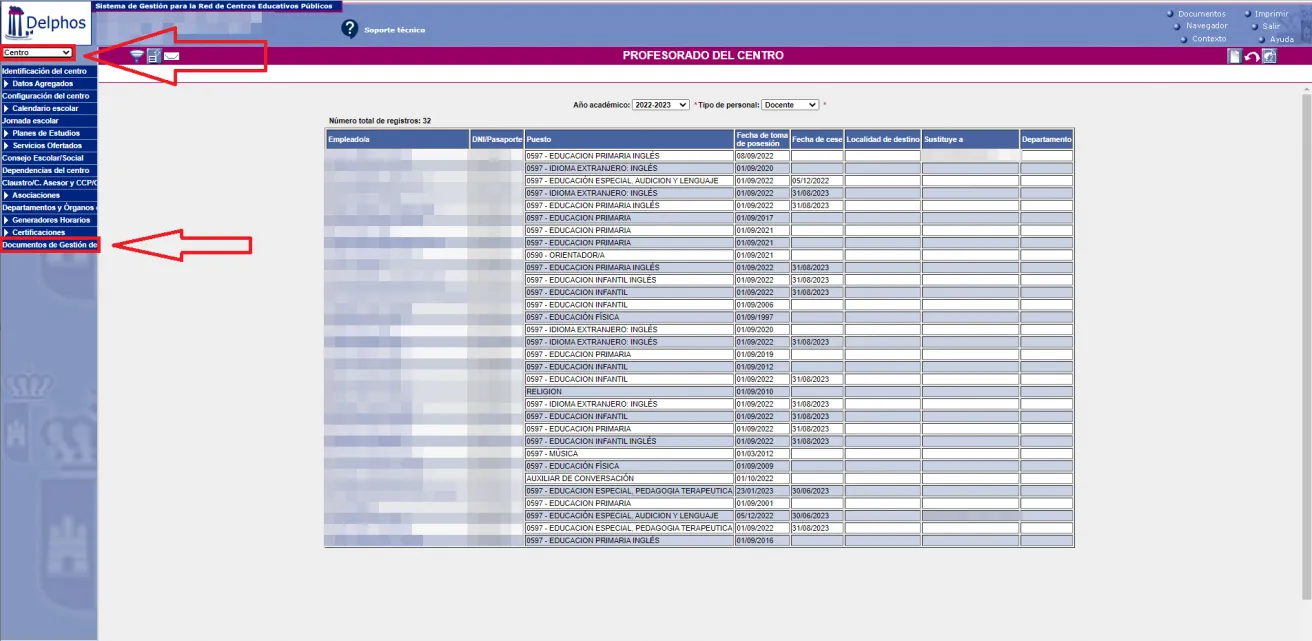Open Identificación del centro
This screenshot has width=1312, height=641.
(x=45, y=71)
